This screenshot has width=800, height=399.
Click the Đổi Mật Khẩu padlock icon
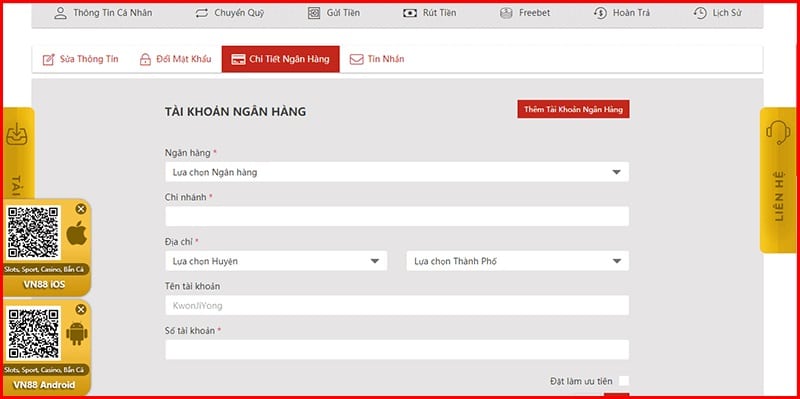tap(145, 59)
